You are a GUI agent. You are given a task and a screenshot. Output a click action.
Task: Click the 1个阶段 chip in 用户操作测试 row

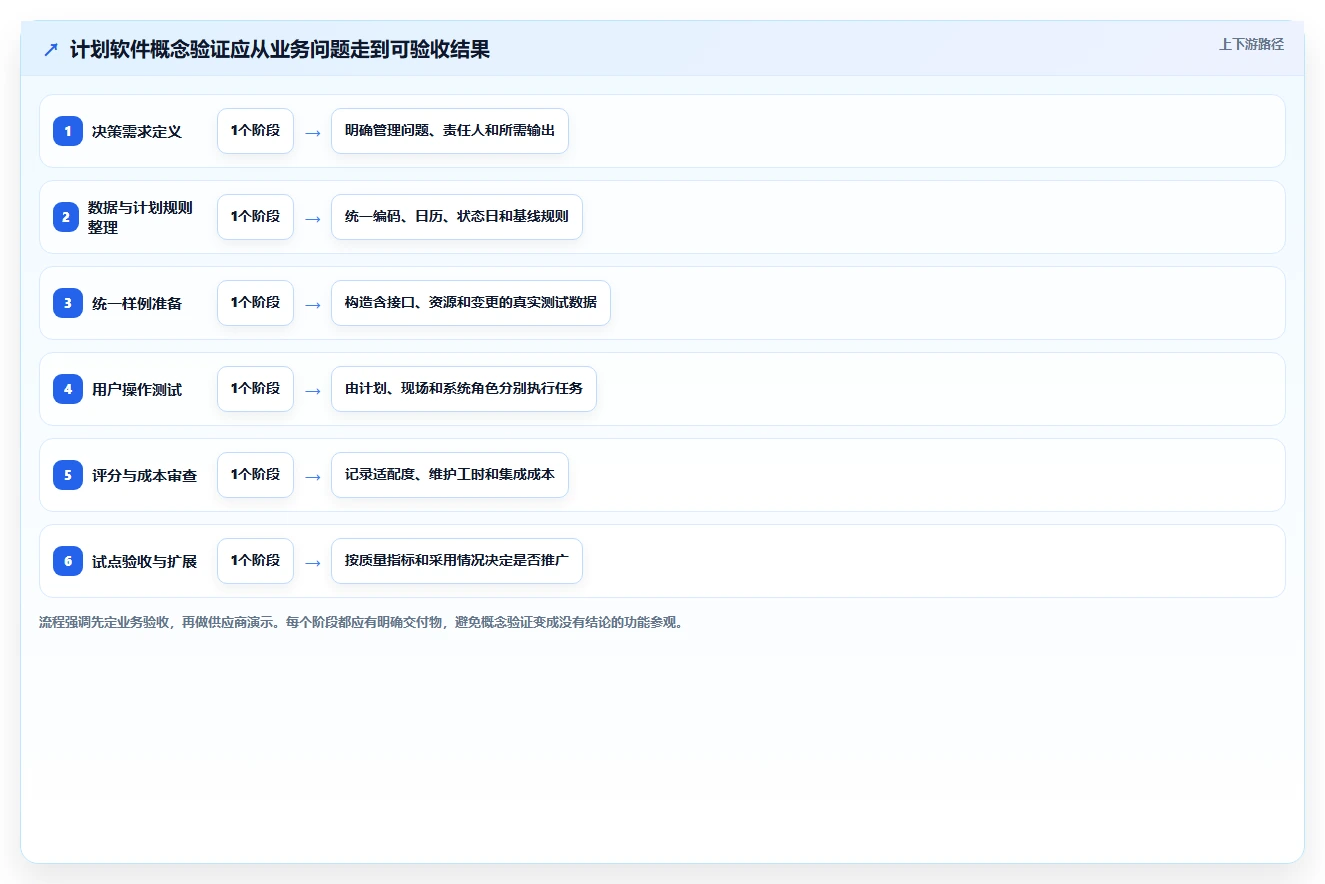(255, 389)
